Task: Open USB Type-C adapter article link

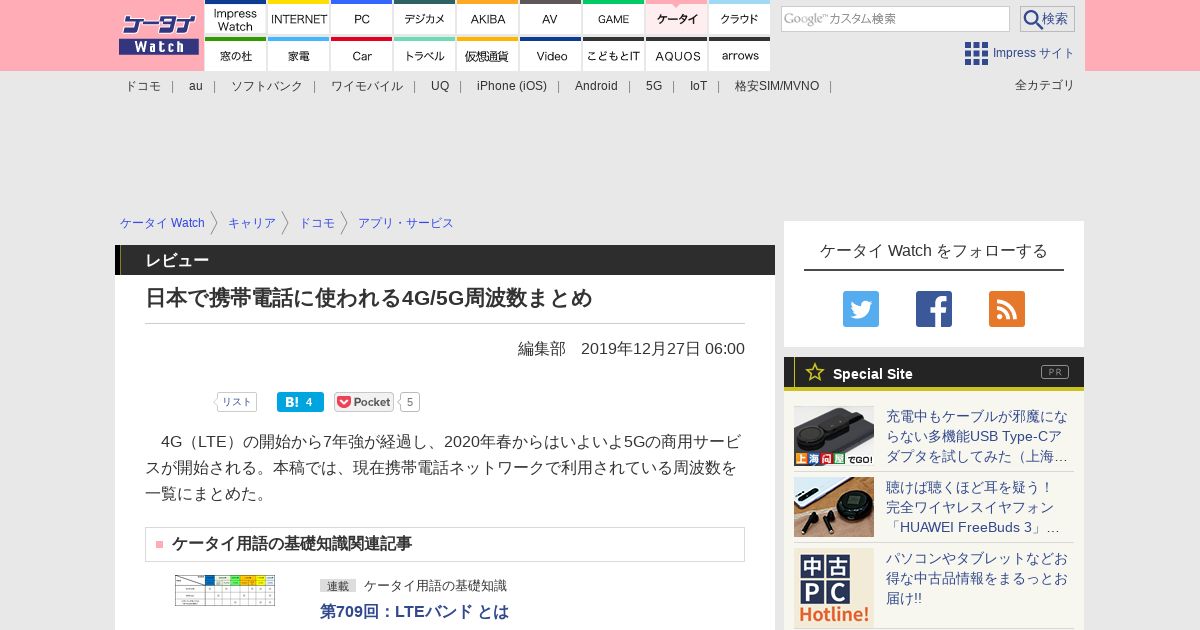Action: [977, 436]
